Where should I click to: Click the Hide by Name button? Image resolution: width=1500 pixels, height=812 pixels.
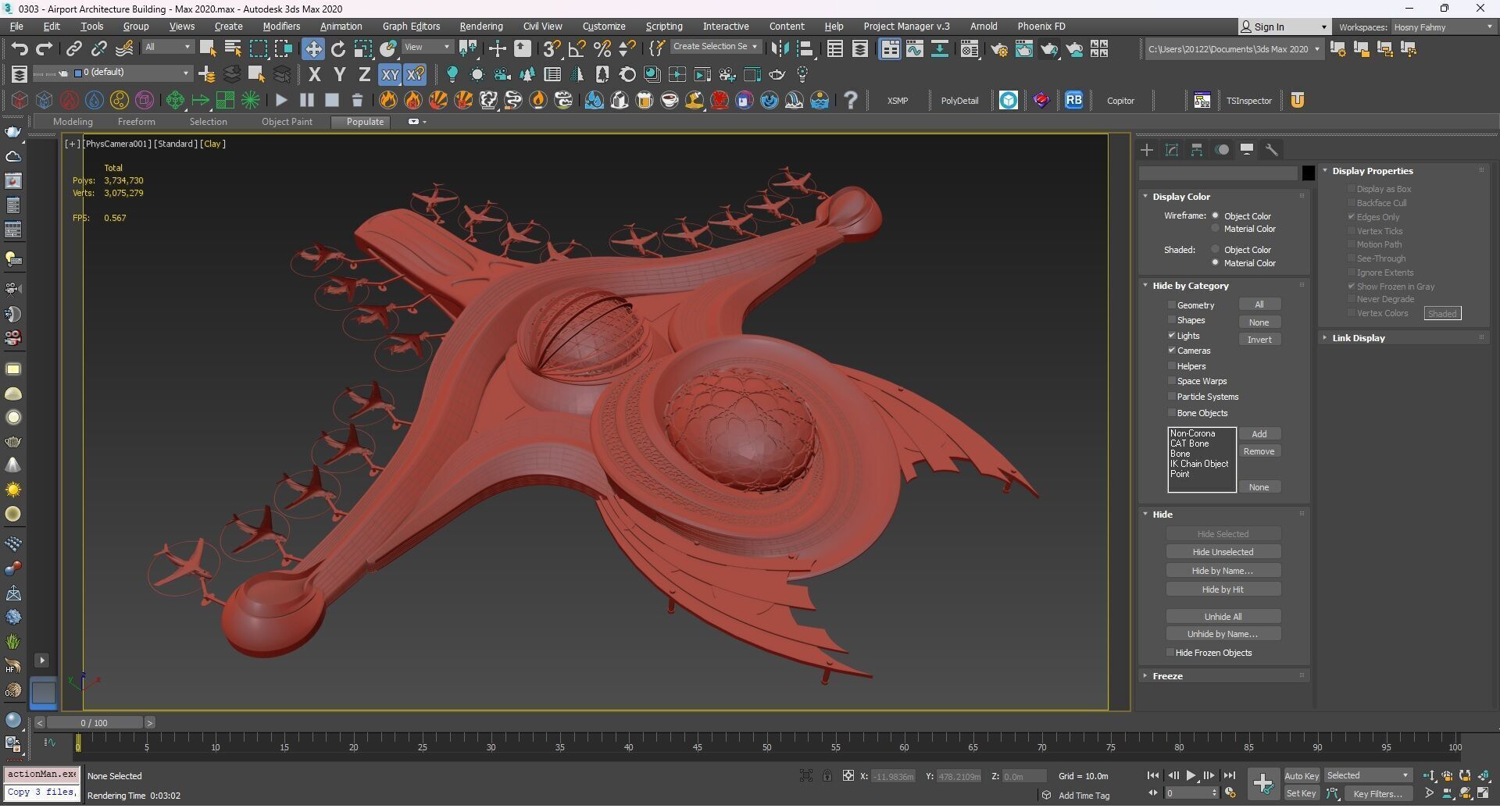pos(1223,571)
